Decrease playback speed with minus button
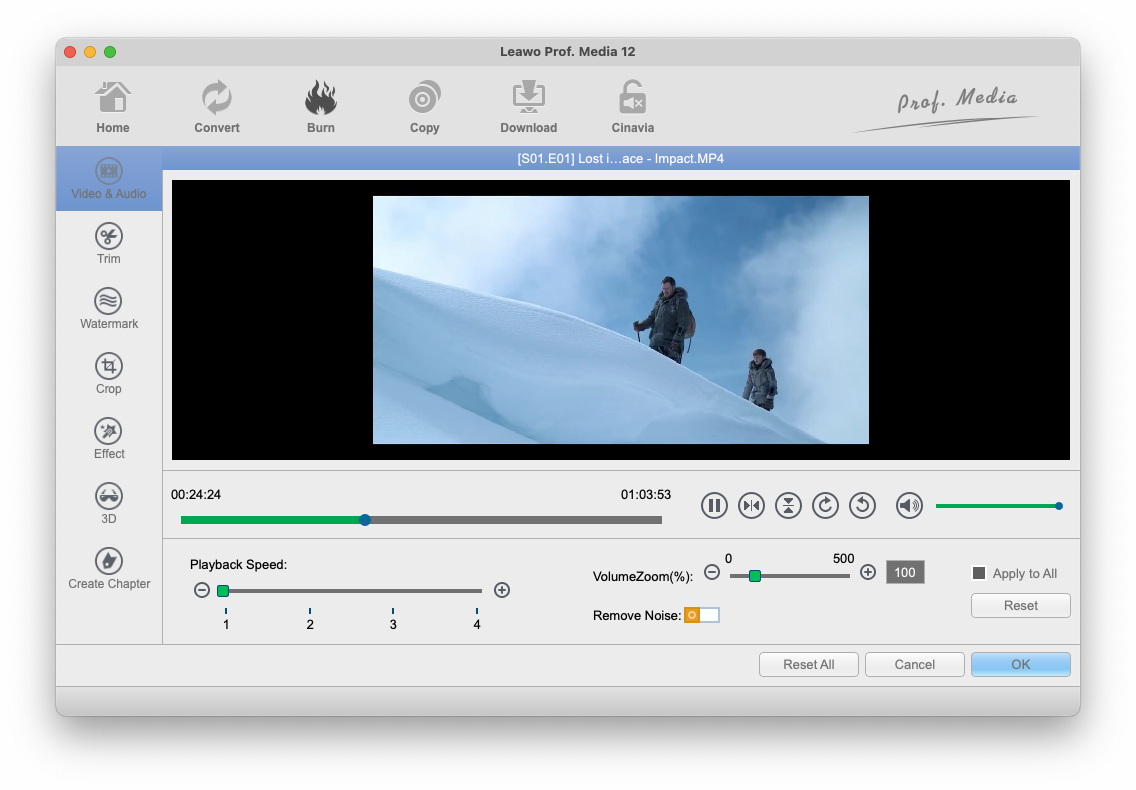 [x=202, y=590]
